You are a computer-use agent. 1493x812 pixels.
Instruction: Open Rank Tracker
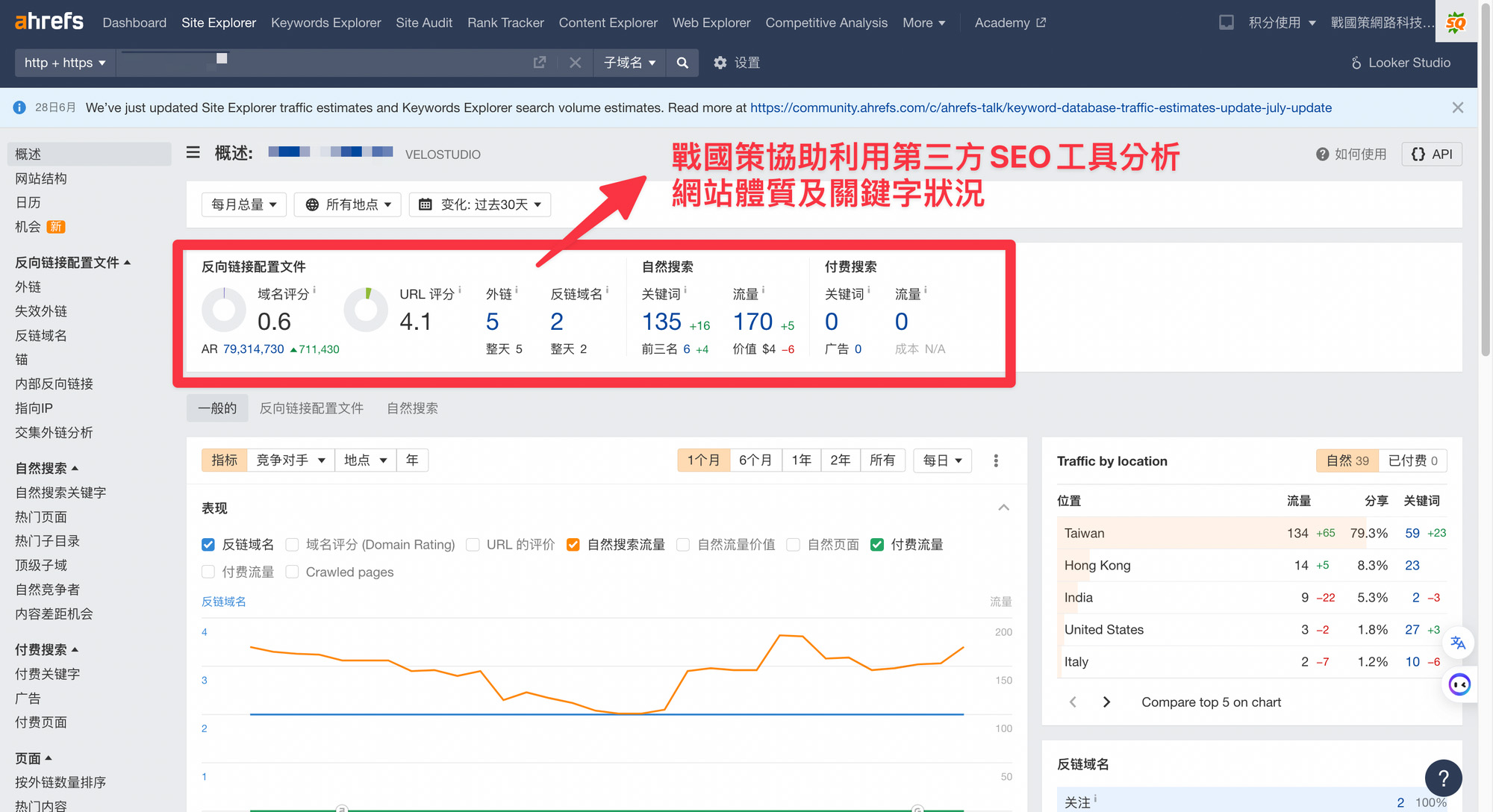505,22
